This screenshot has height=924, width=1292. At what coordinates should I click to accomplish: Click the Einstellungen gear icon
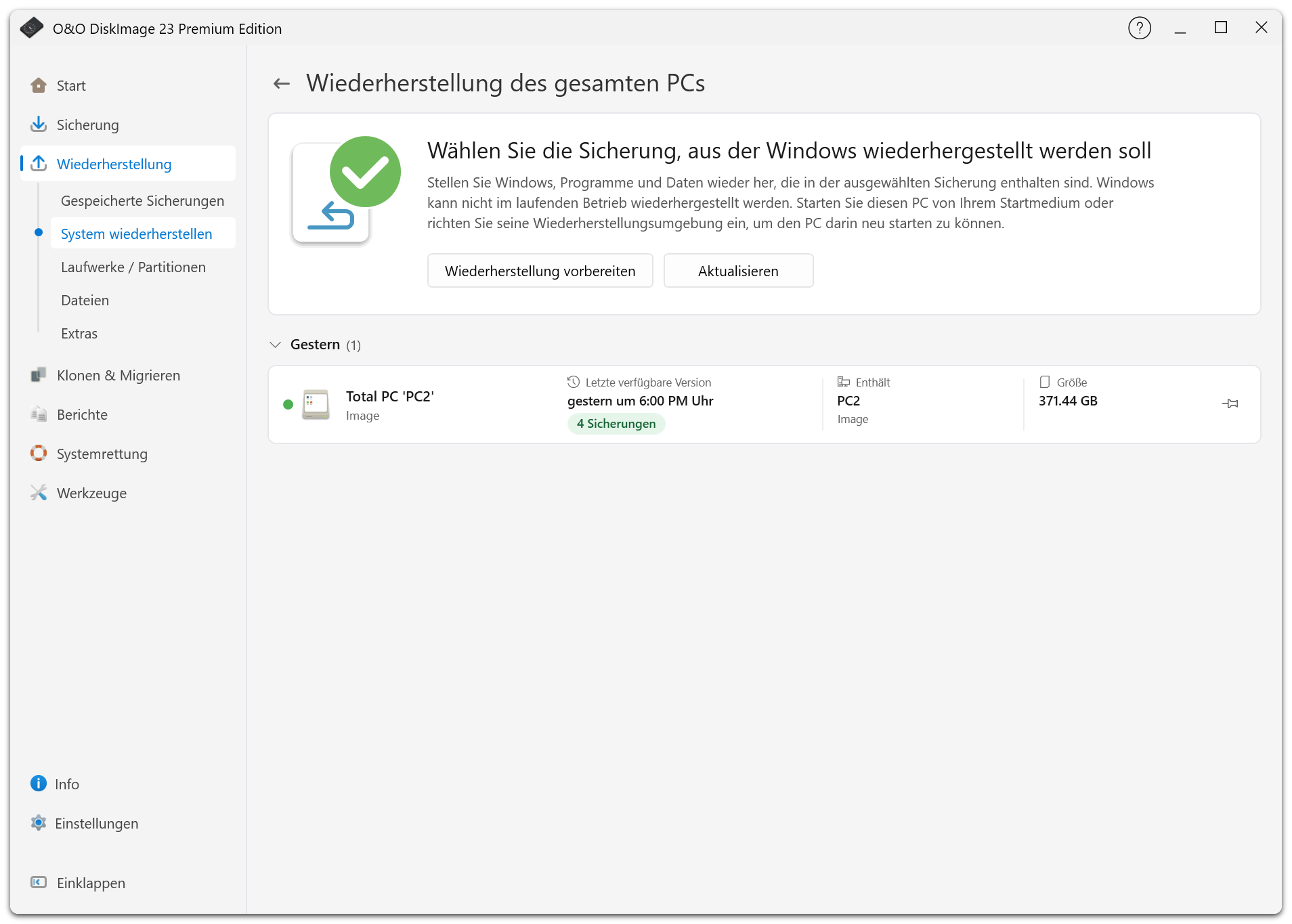pos(39,823)
